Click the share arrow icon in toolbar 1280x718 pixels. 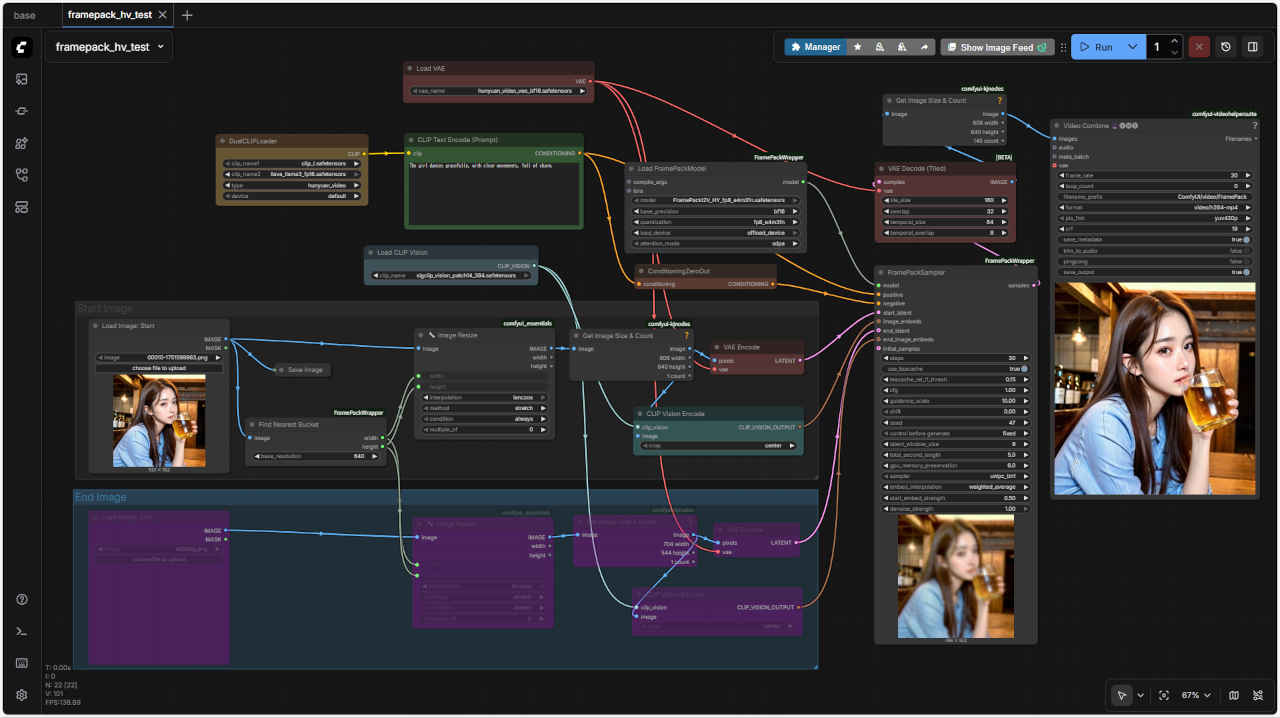tap(925, 47)
